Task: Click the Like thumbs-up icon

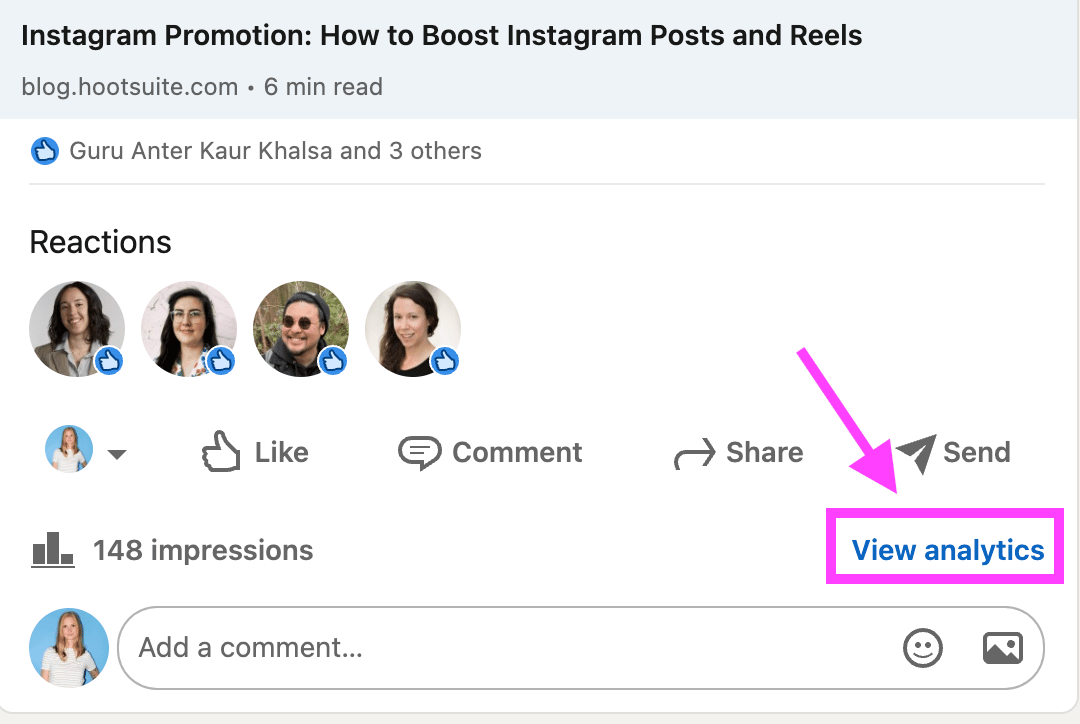Action: pyautogui.click(x=221, y=452)
